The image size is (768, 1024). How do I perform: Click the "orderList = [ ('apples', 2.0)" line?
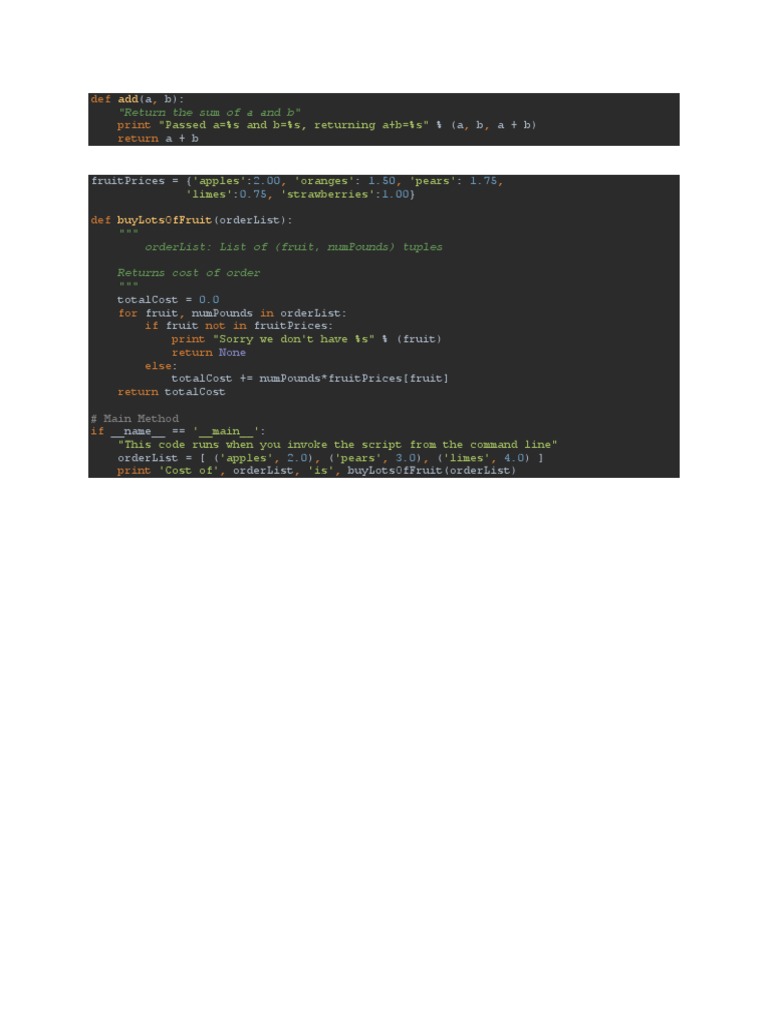tap(330, 458)
